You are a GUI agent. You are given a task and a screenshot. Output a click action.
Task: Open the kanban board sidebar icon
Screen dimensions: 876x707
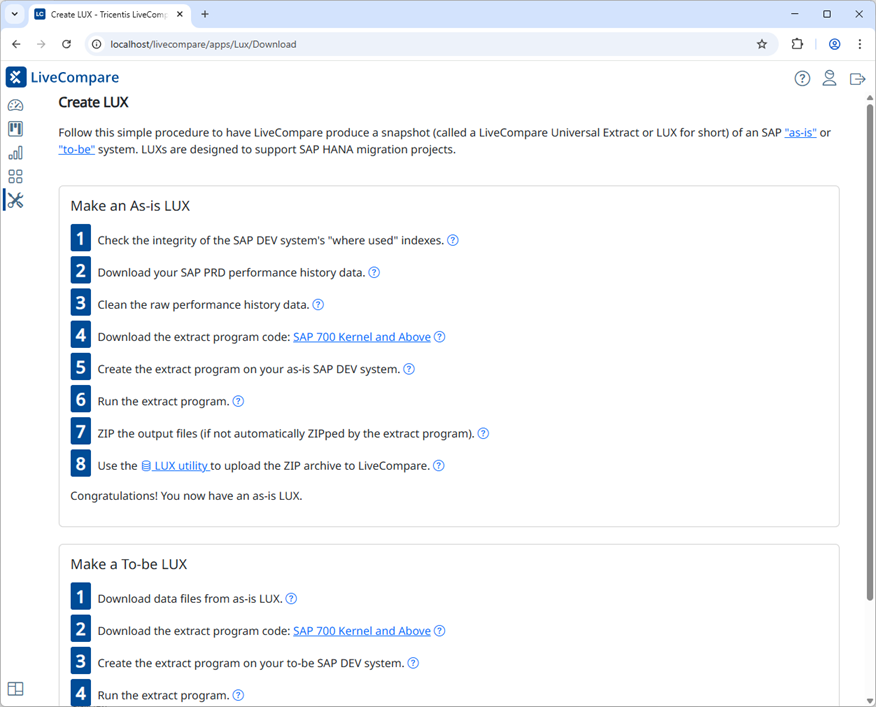(15, 129)
